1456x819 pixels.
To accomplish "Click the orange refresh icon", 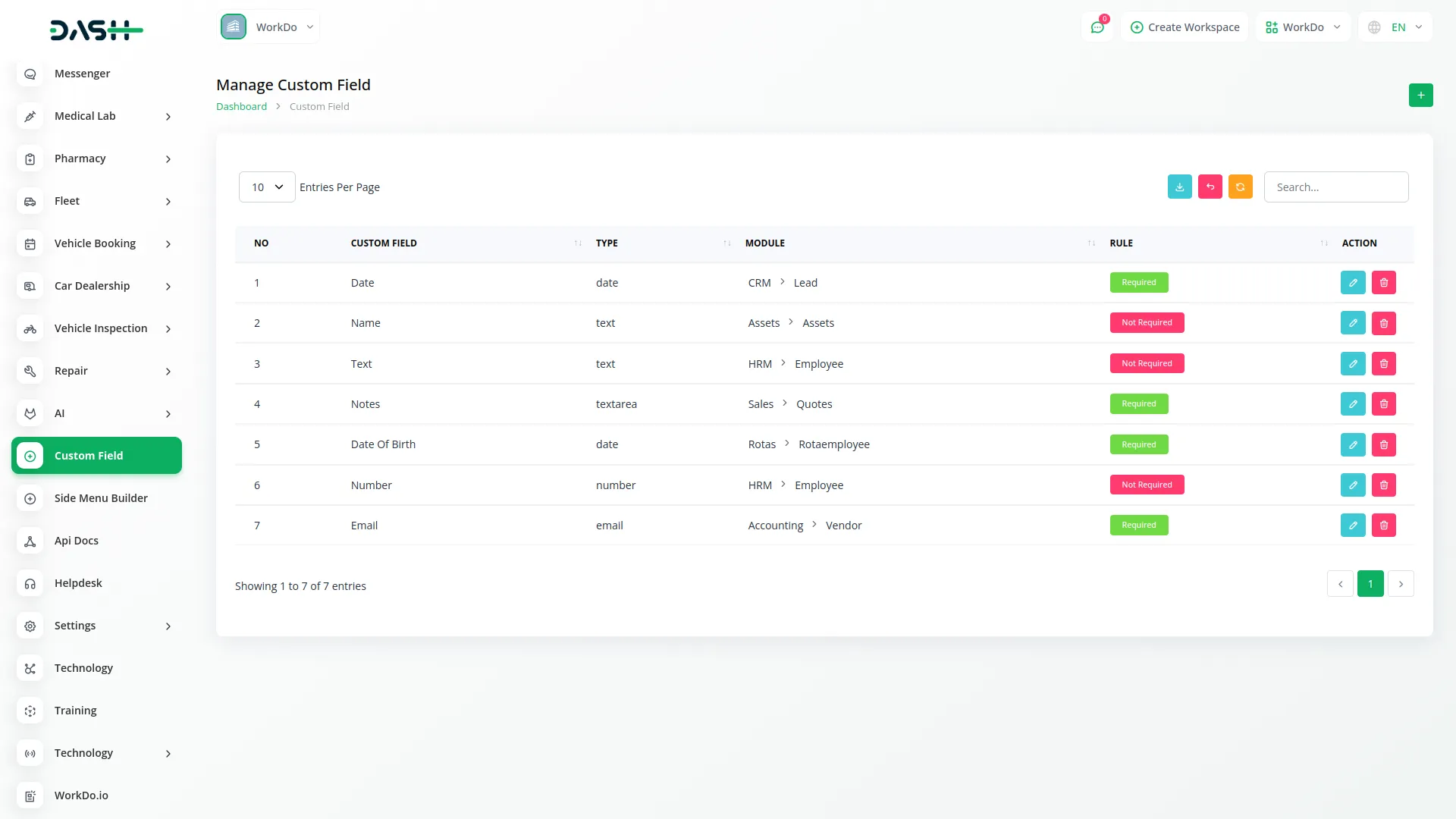I will (x=1240, y=187).
